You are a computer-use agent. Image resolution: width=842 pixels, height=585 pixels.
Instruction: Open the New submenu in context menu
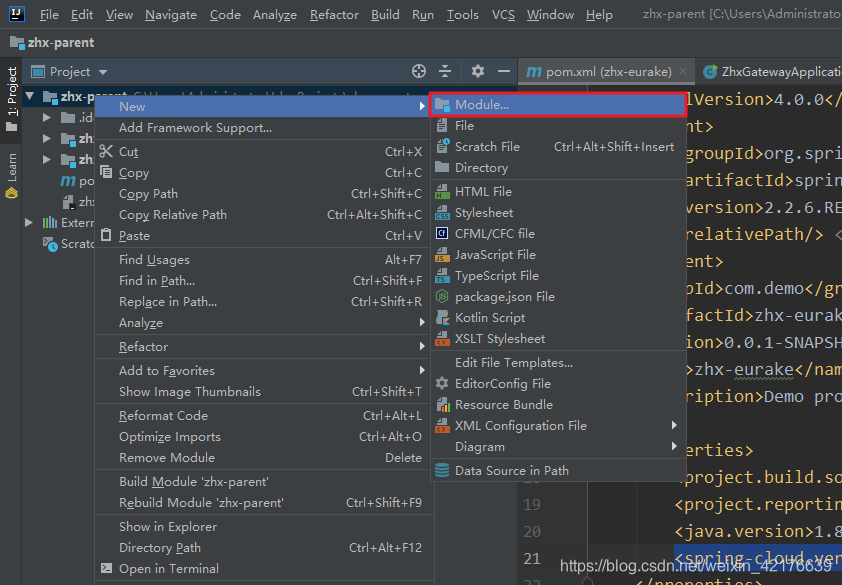[x=263, y=106]
